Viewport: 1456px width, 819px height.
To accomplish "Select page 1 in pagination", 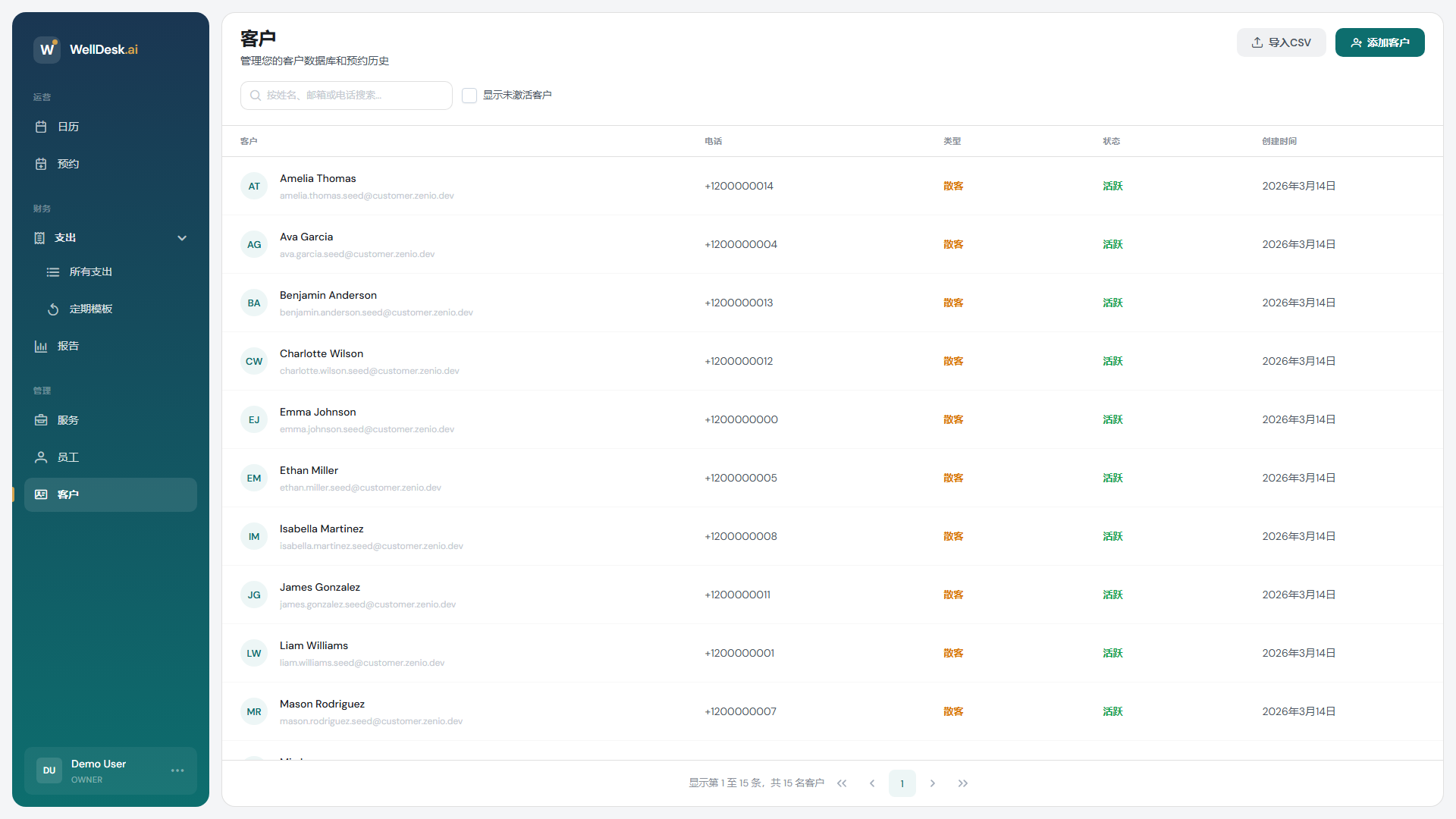I will pyautogui.click(x=902, y=783).
